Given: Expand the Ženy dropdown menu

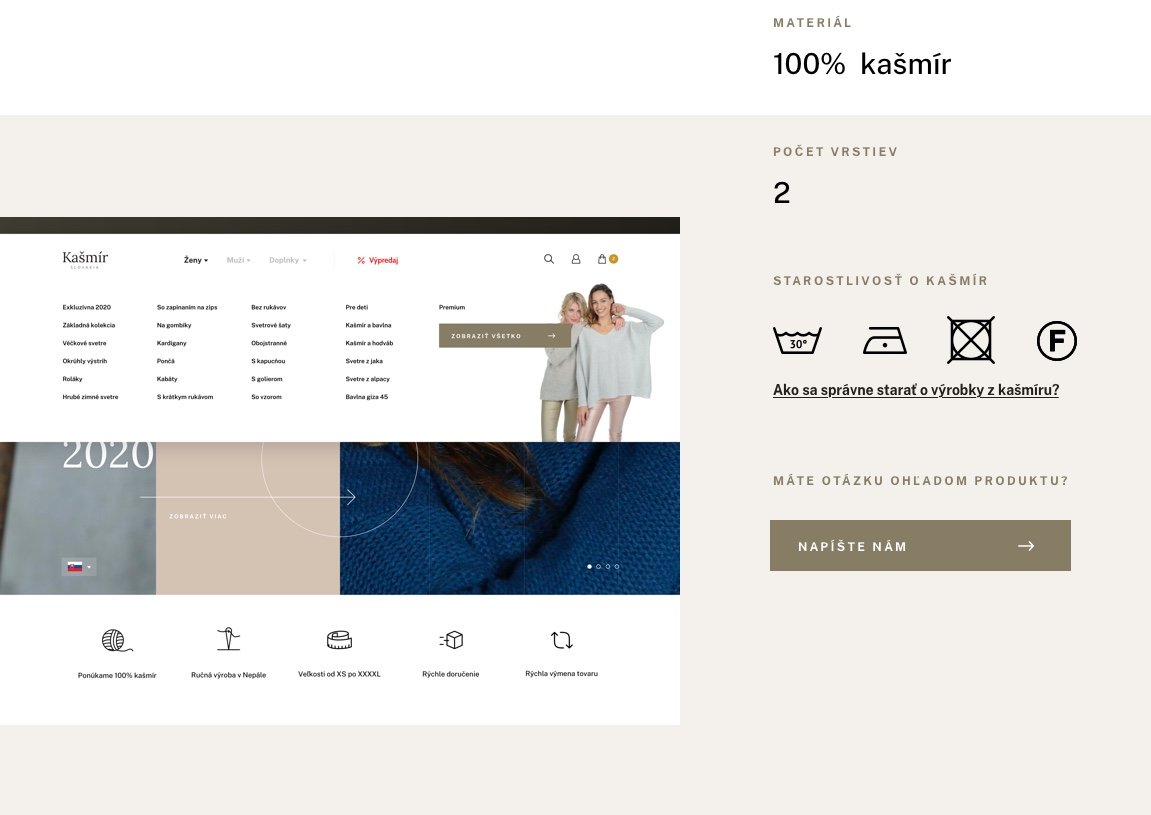Looking at the screenshot, I should point(196,260).
